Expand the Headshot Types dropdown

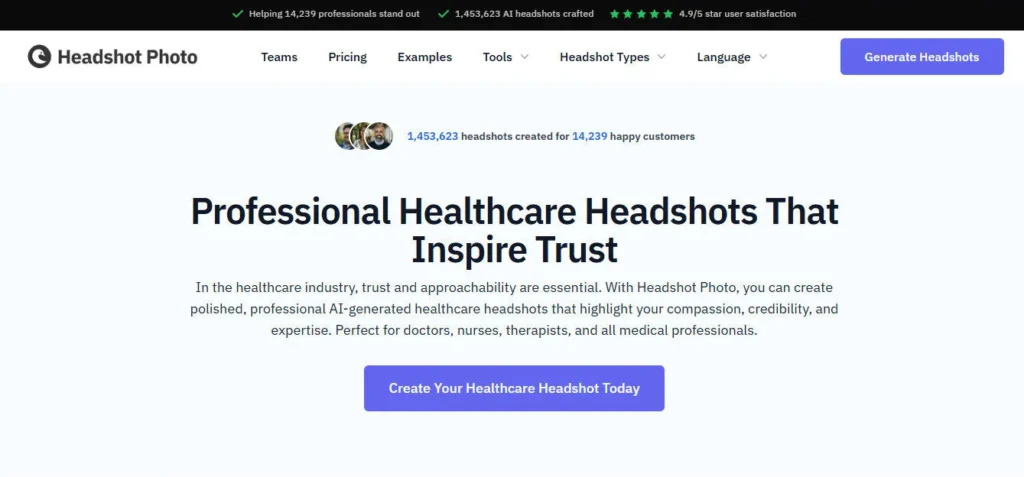(613, 57)
